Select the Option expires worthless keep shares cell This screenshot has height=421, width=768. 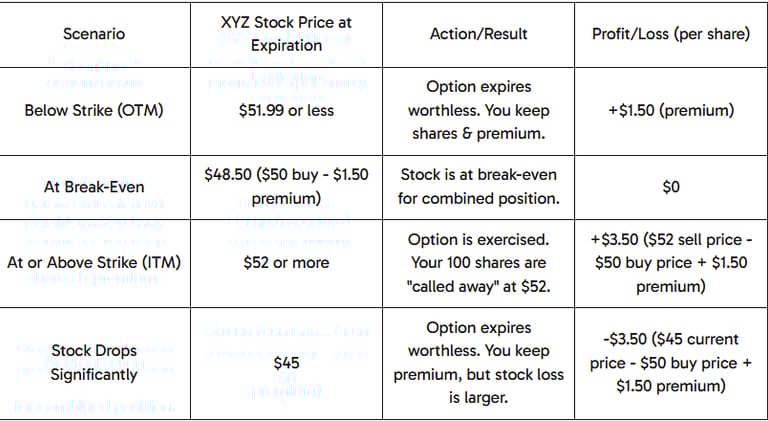point(479,110)
